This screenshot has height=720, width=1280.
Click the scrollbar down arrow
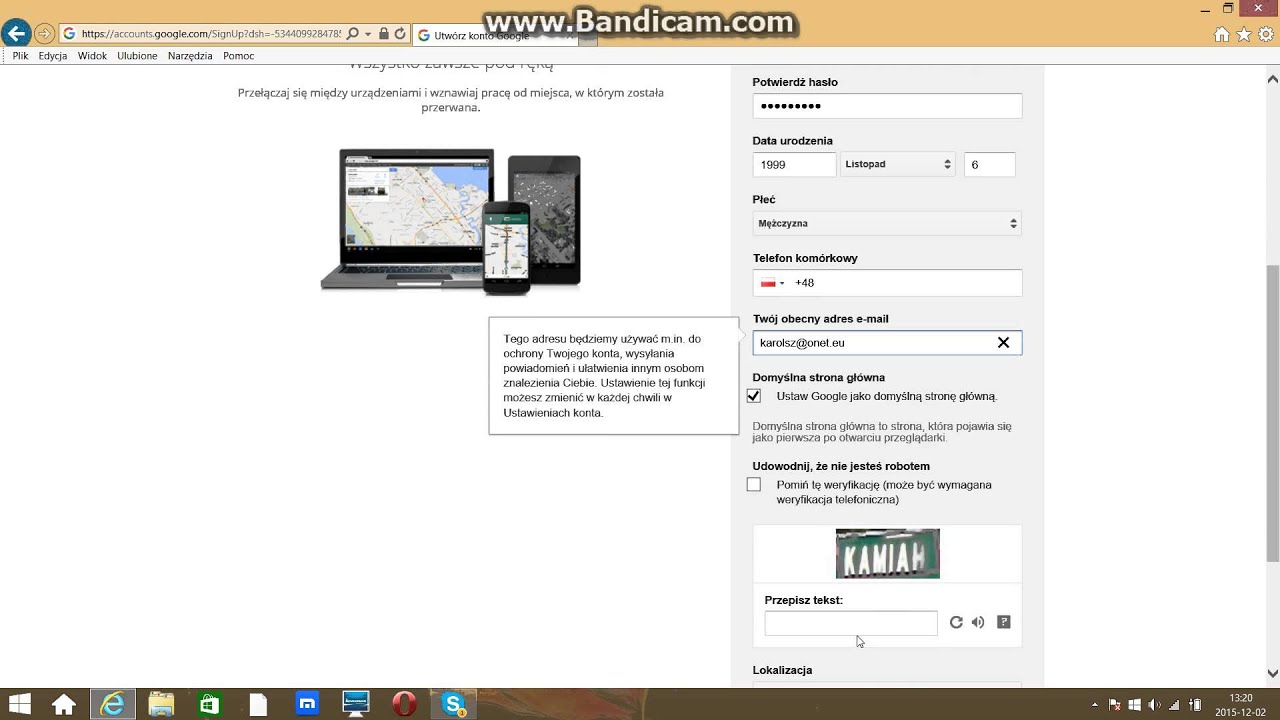(1273, 674)
